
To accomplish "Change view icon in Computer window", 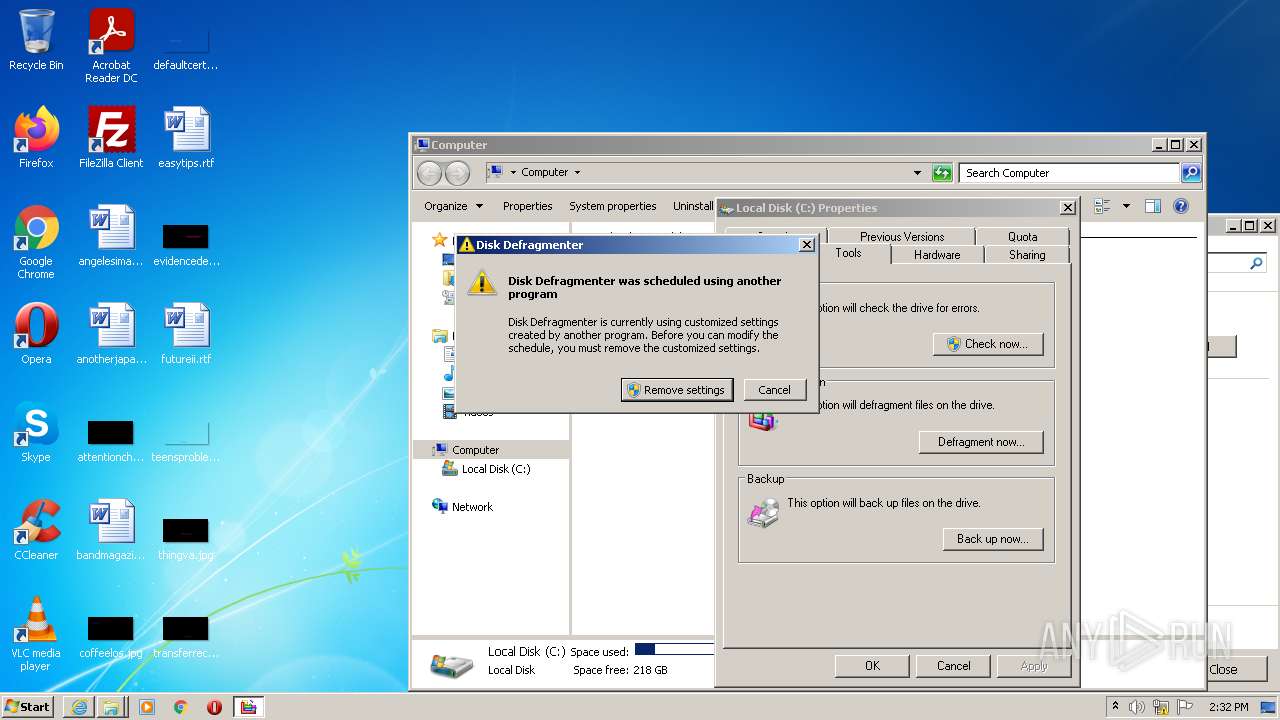I will click(x=1103, y=206).
